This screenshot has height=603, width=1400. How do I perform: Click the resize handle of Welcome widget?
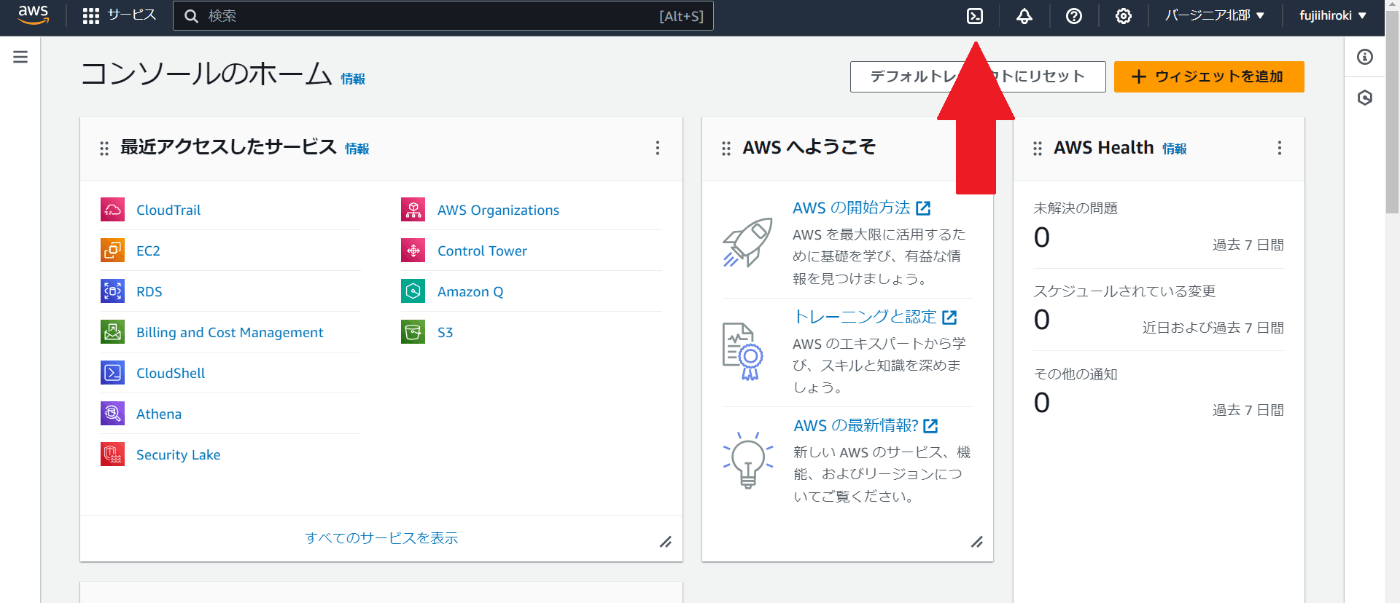click(x=977, y=542)
